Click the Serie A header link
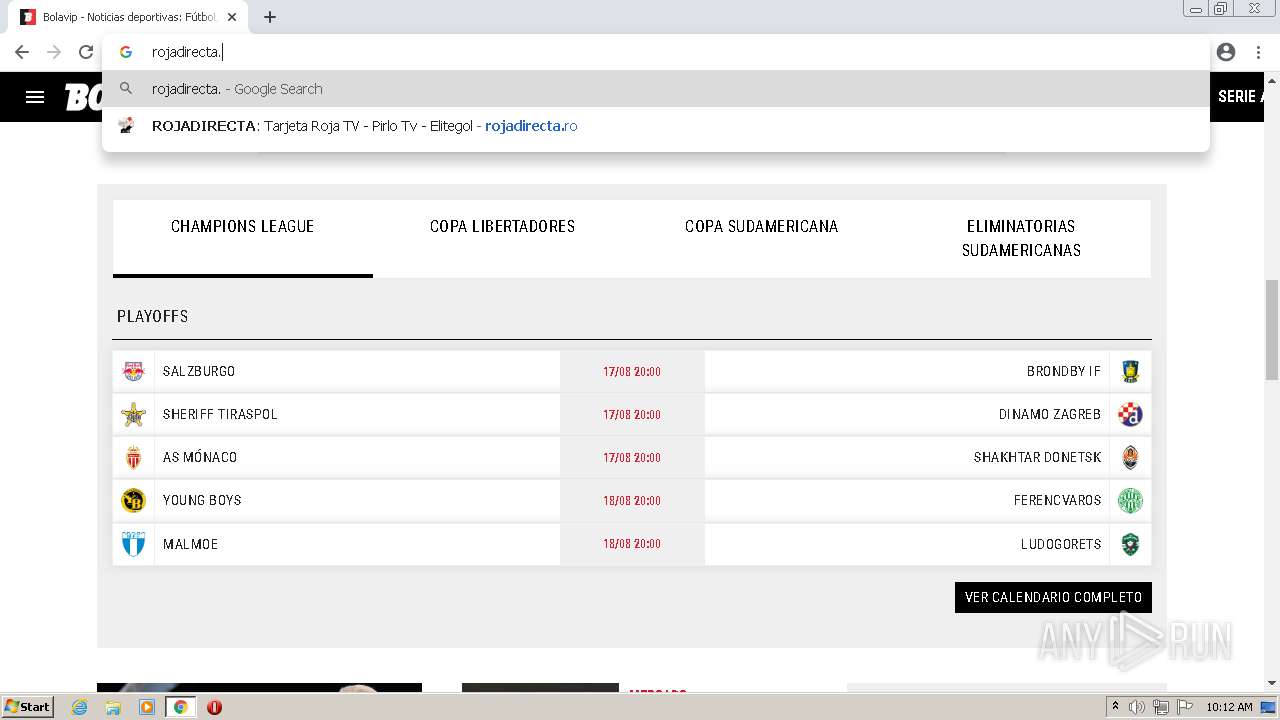1280x720 pixels. coord(1240,97)
